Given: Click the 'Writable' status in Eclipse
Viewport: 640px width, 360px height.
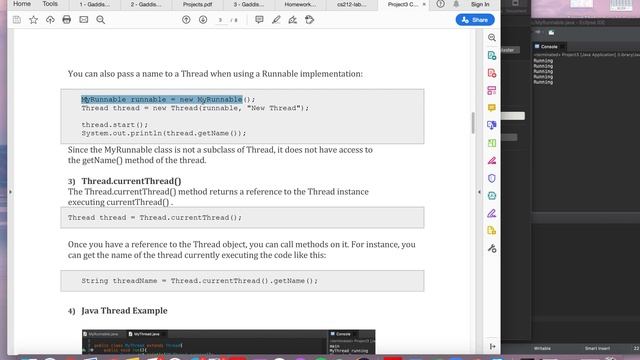Looking at the screenshot, I should point(542,348).
